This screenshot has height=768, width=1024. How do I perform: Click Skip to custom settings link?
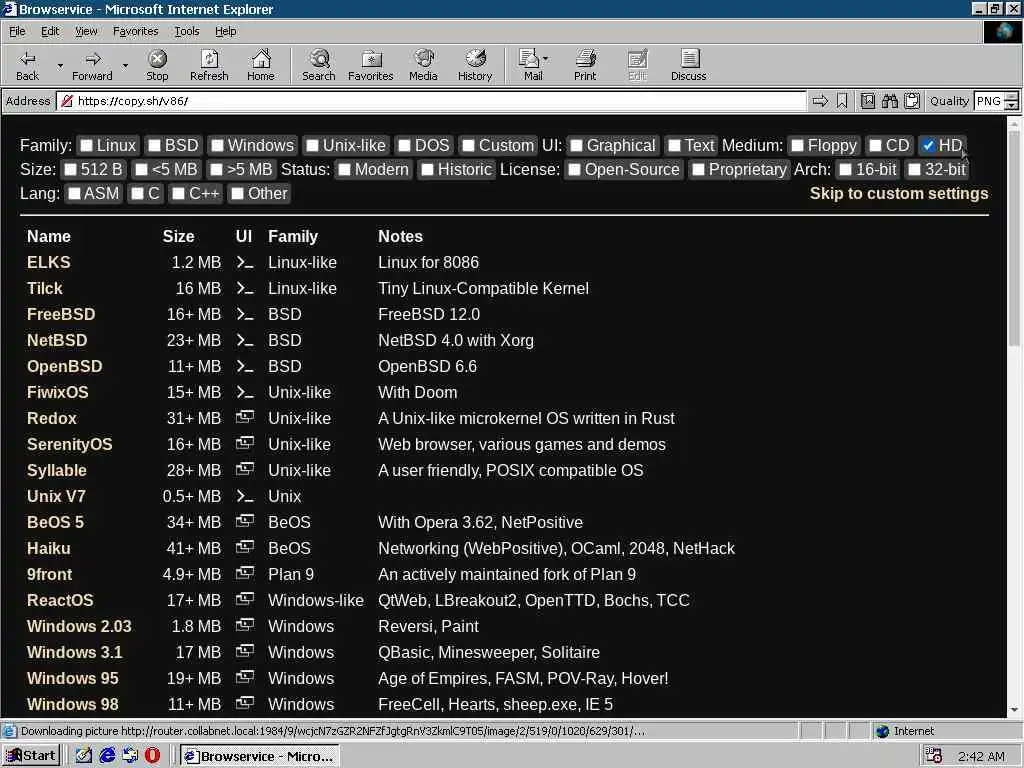coord(899,193)
